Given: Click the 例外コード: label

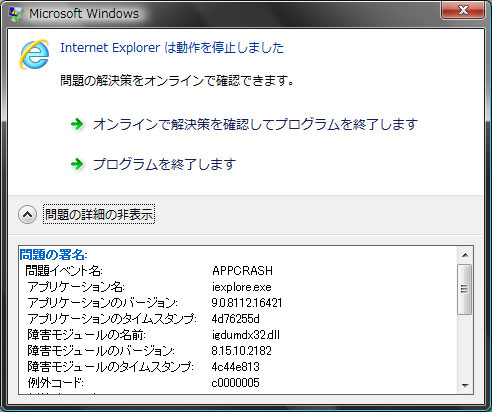Looking at the screenshot, I should (55, 383).
